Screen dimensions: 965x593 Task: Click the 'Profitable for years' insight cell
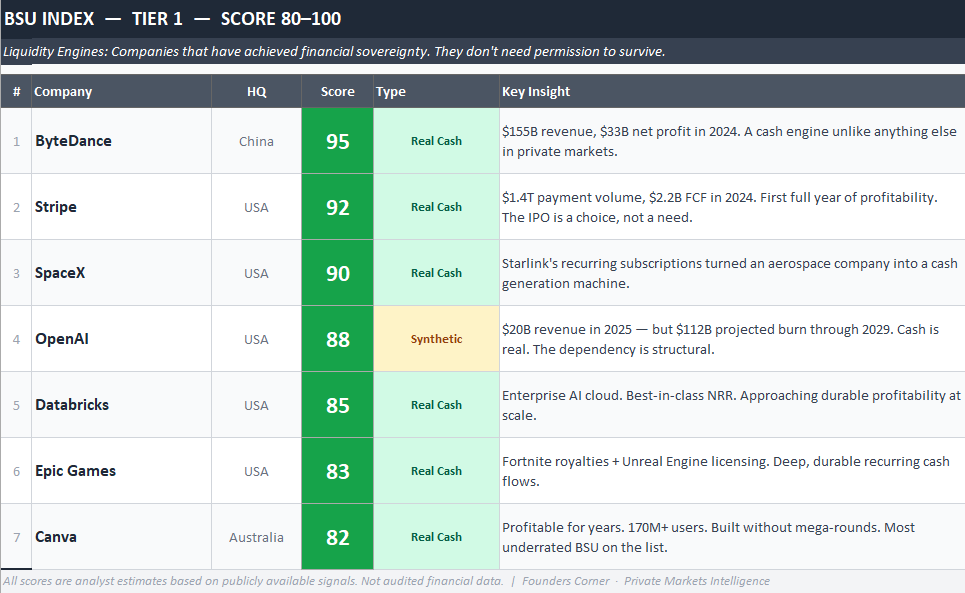point(732,536)
